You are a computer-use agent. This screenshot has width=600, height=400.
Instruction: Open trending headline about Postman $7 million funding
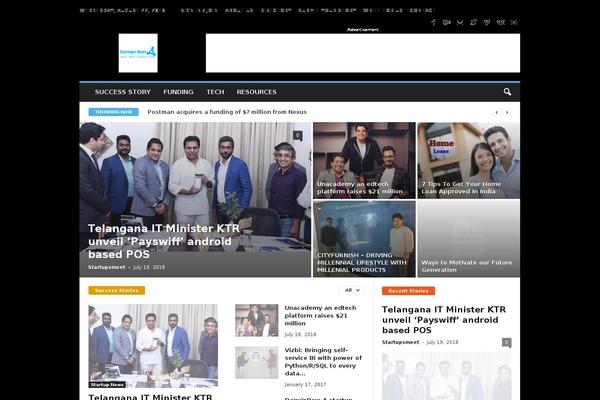tap(227, 112)
